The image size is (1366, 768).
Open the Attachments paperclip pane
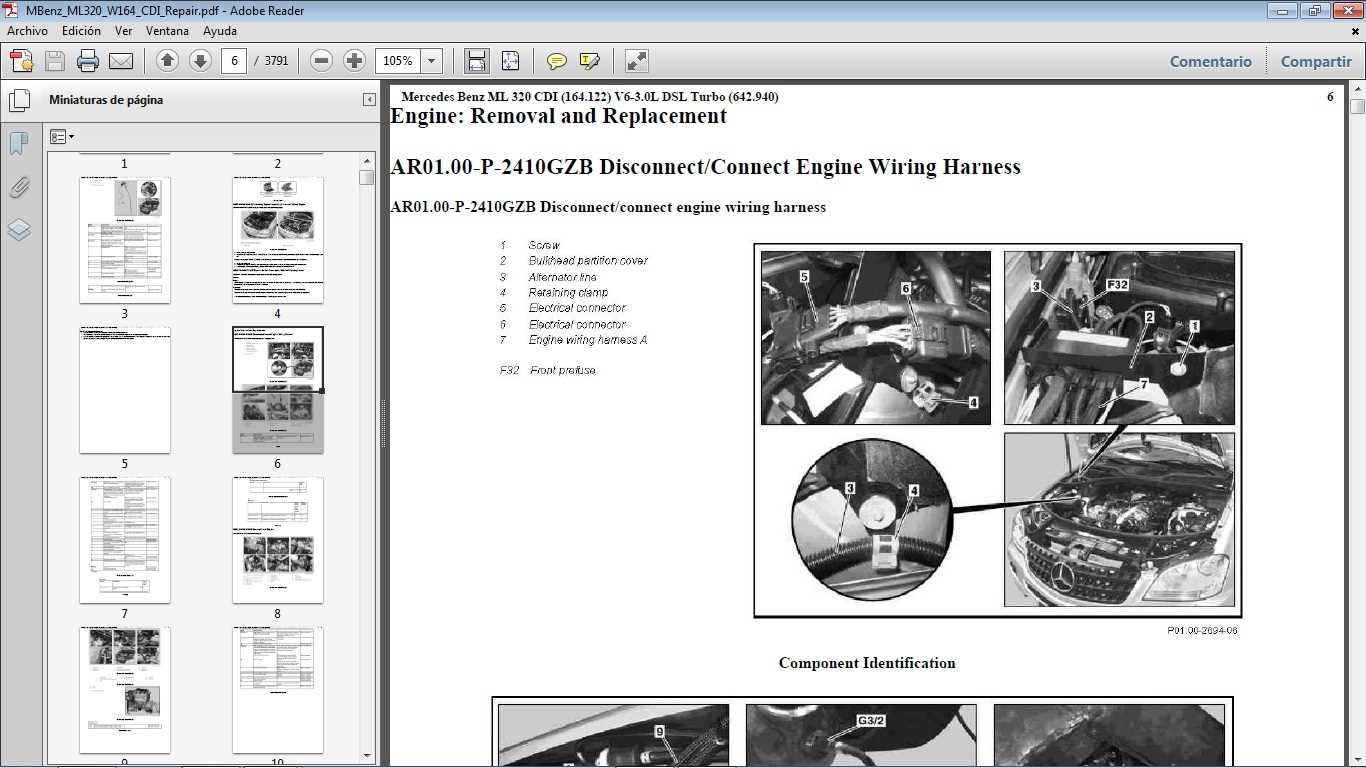click(19, 187)
